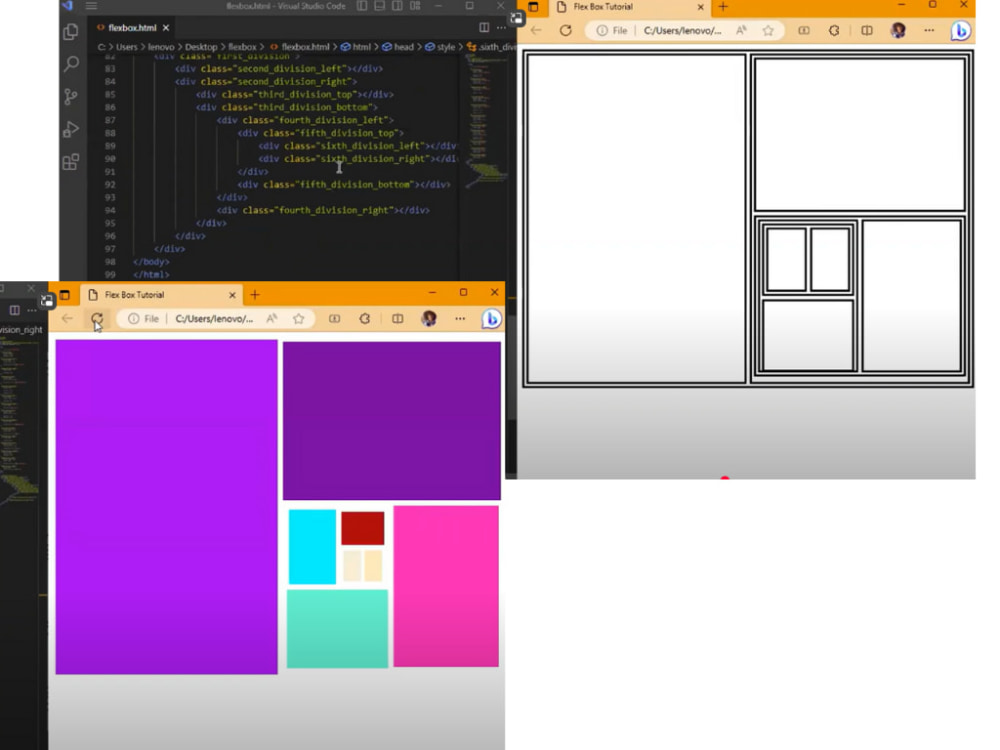This screenshot has height=750, width=1000.
Task: Go back in lower Edge window
Action: (x=67, y=318)
